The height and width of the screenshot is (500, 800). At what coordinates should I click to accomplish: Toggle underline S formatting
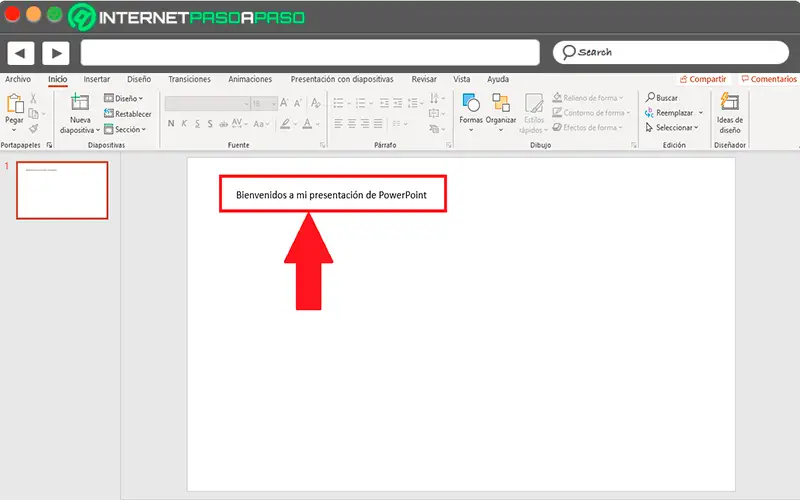point(197,123)
